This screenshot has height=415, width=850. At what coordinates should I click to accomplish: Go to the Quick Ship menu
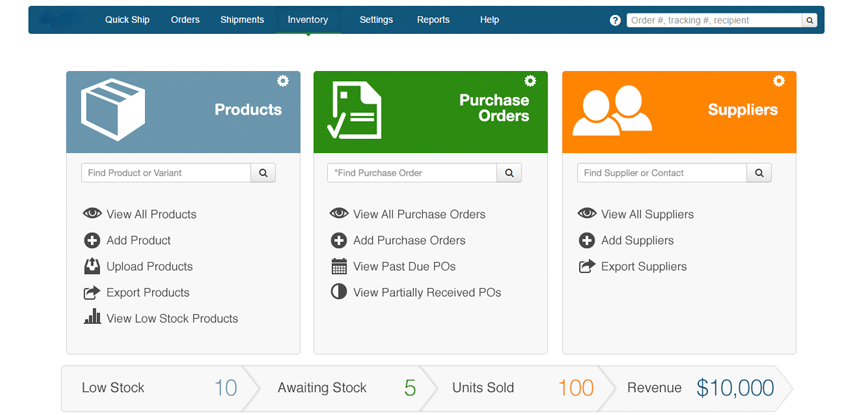(x=127, y=20)
